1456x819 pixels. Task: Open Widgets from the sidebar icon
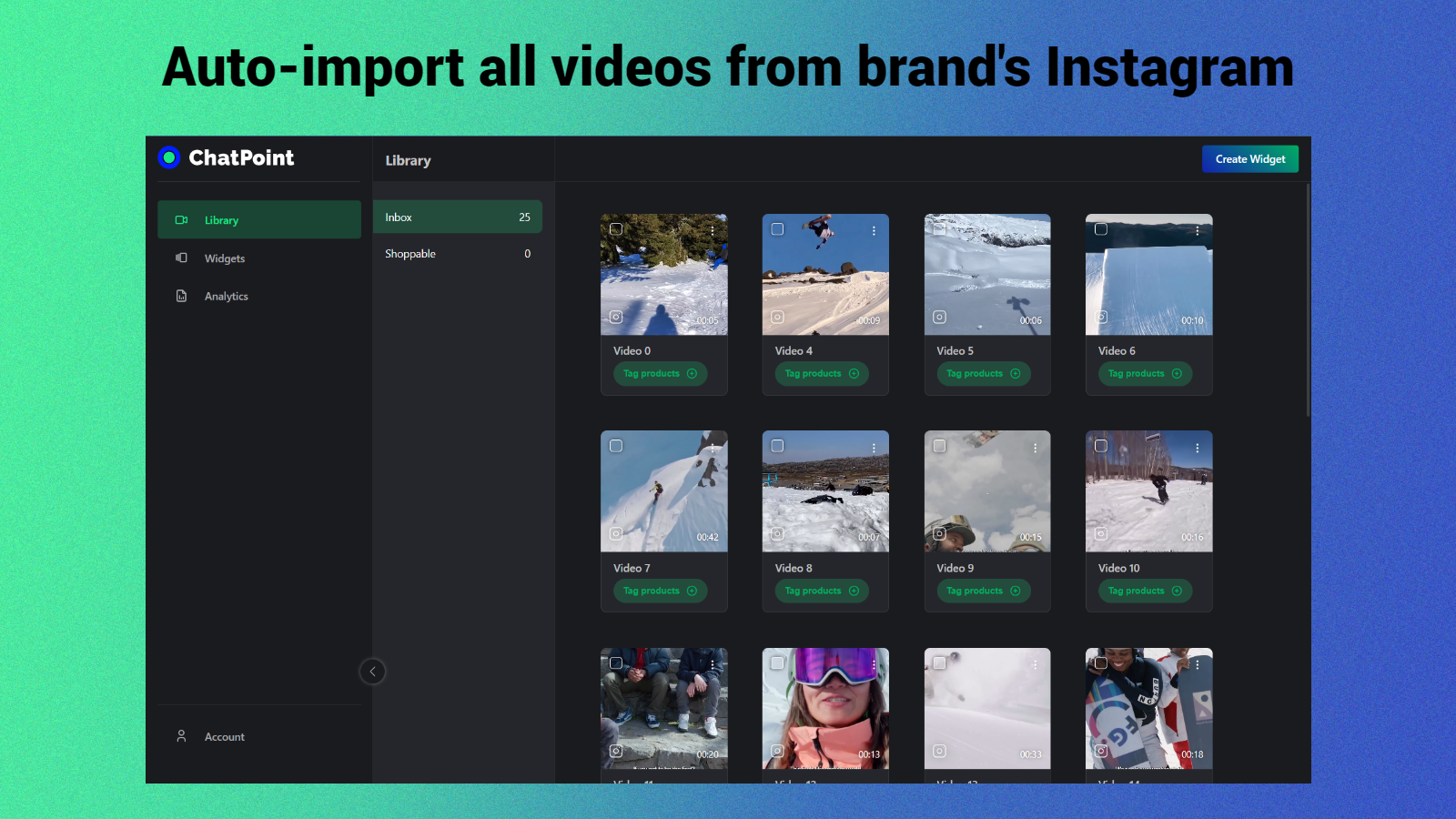181,258
